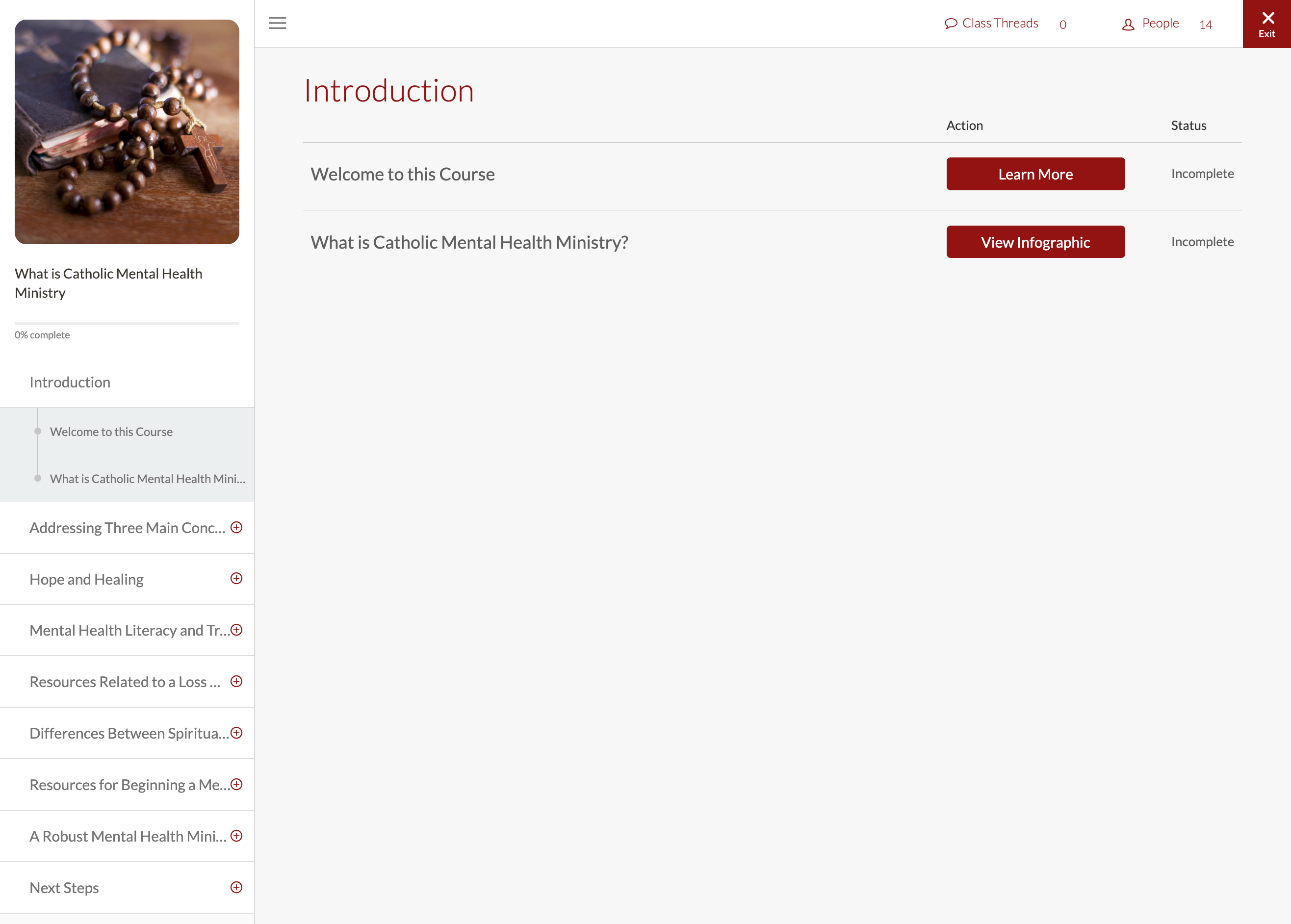Image resolution: width=1291 pixels, height=924 pixels.
Task: Click the Action column header
Action: pos(964,125)
